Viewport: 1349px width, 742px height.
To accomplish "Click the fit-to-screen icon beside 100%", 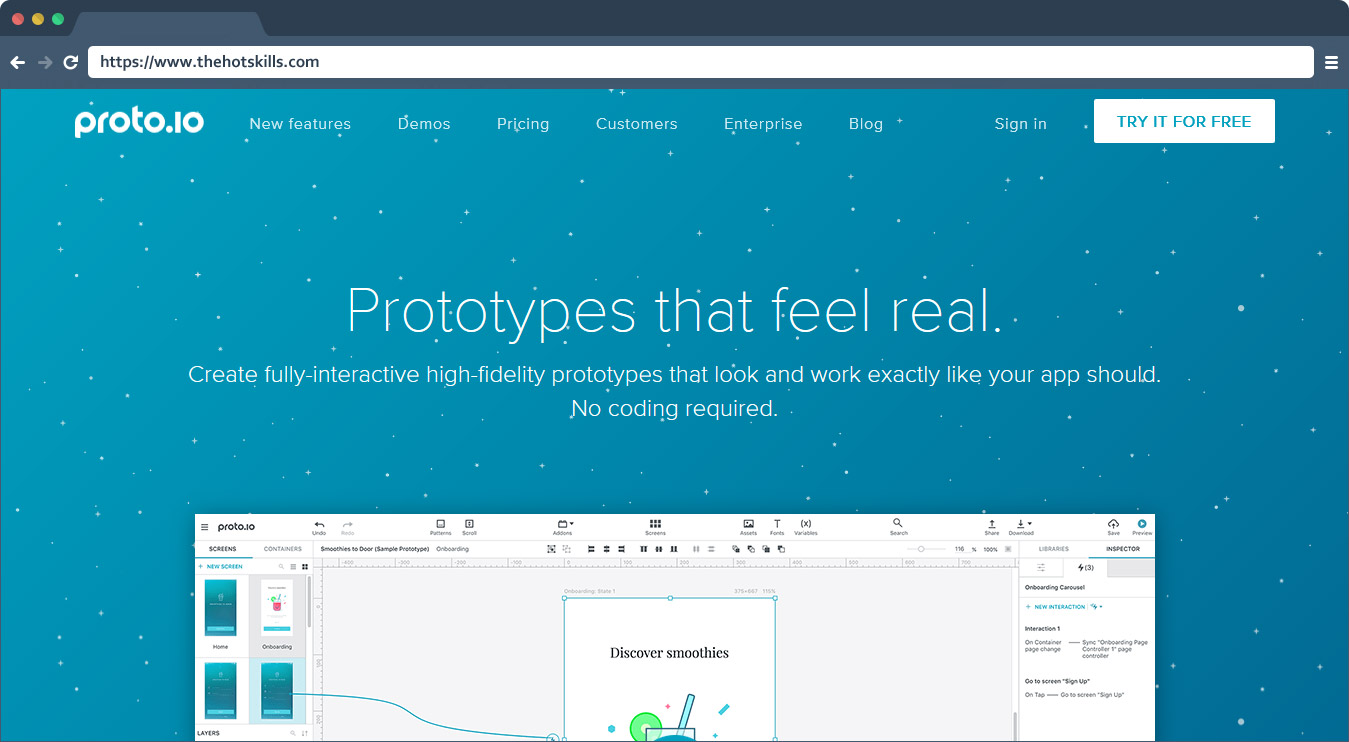I will click(1008, 549).
